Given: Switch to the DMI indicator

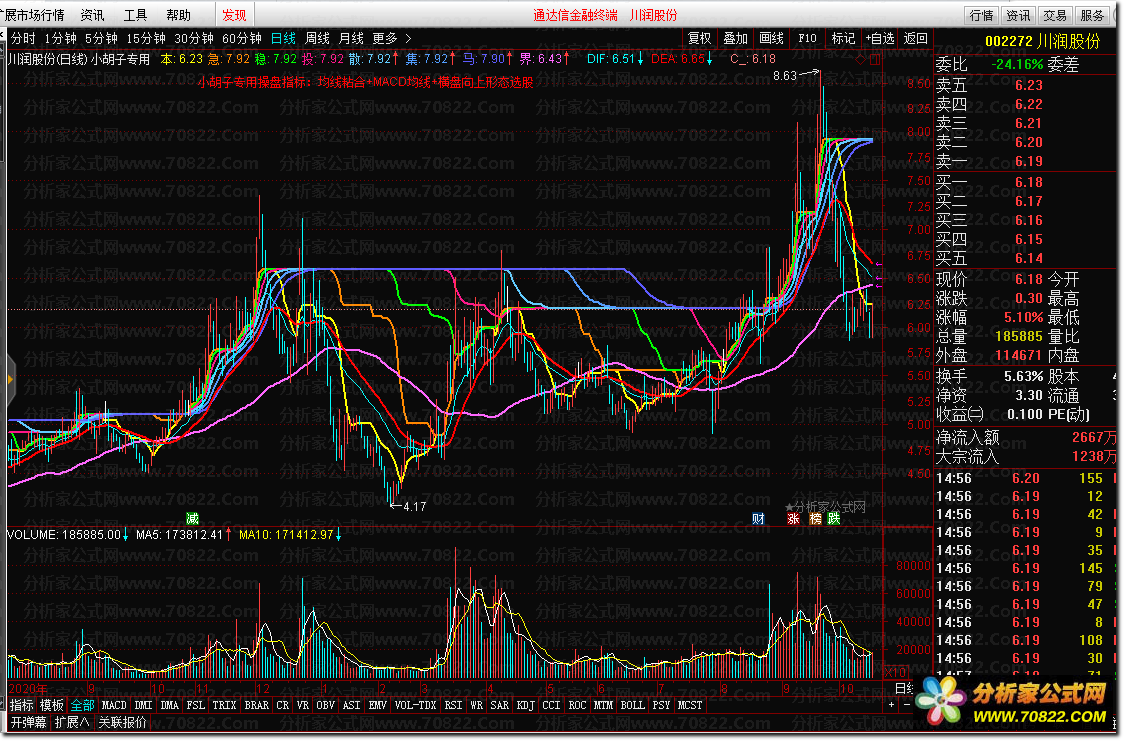Looking at the screenshot, I should pyautogui.click(x=143, y=706).
